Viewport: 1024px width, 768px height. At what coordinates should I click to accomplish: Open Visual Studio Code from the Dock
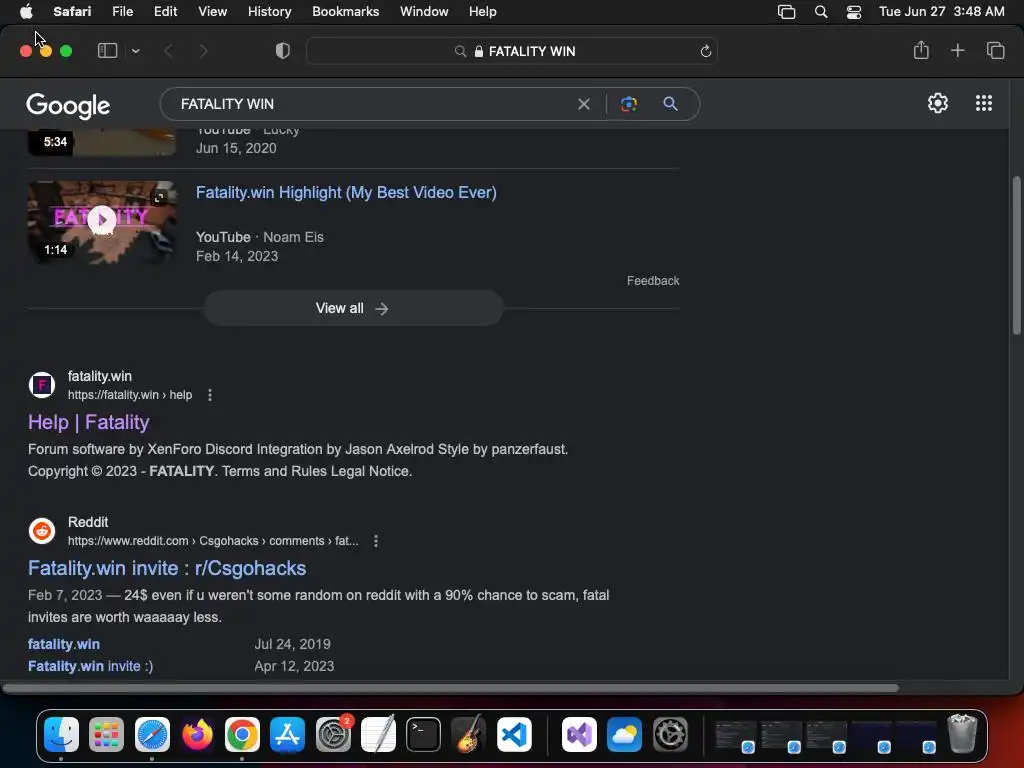click(514, 735)
